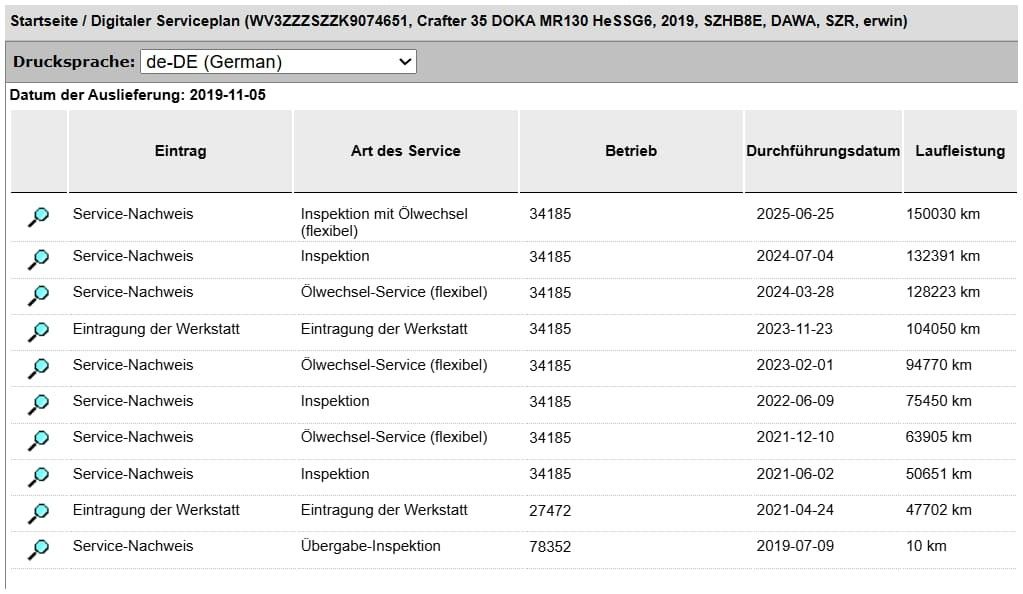Image resolution: width=1023 pixels, height=594 pixels.
Task: Select the Inspektion mit Ölwechsel (flexibel) cell
Action: 384,222
